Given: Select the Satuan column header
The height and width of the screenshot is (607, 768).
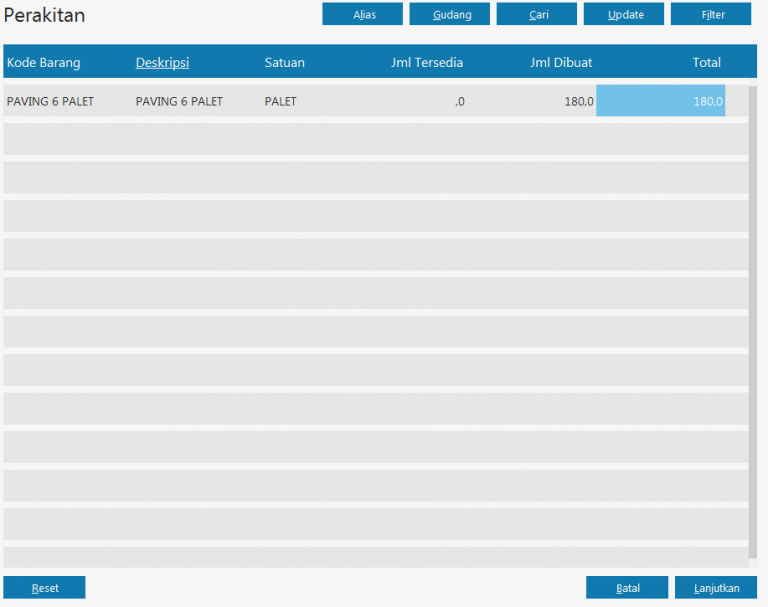Looking at the screenshot, I should (284, 62).
